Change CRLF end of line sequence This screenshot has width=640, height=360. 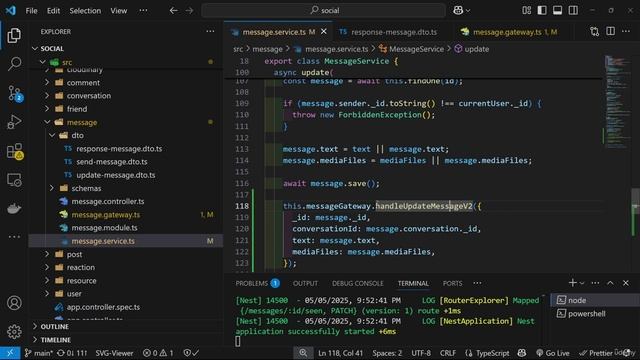(x=448, y=353)
